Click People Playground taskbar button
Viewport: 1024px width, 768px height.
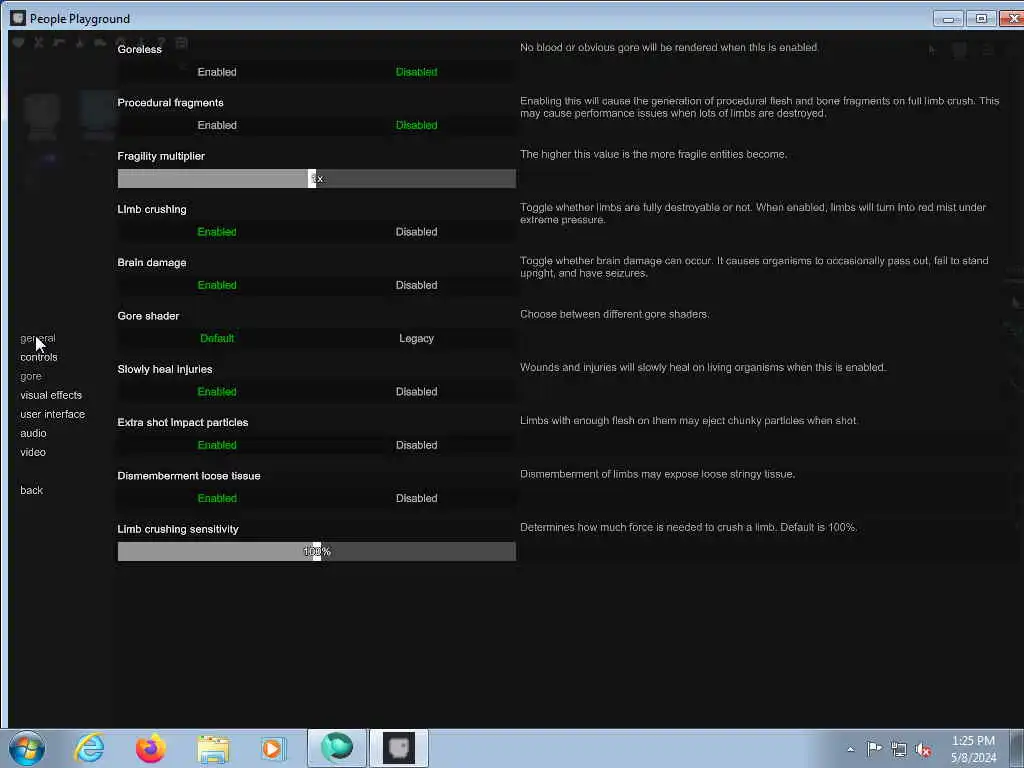tap(399, 748)
